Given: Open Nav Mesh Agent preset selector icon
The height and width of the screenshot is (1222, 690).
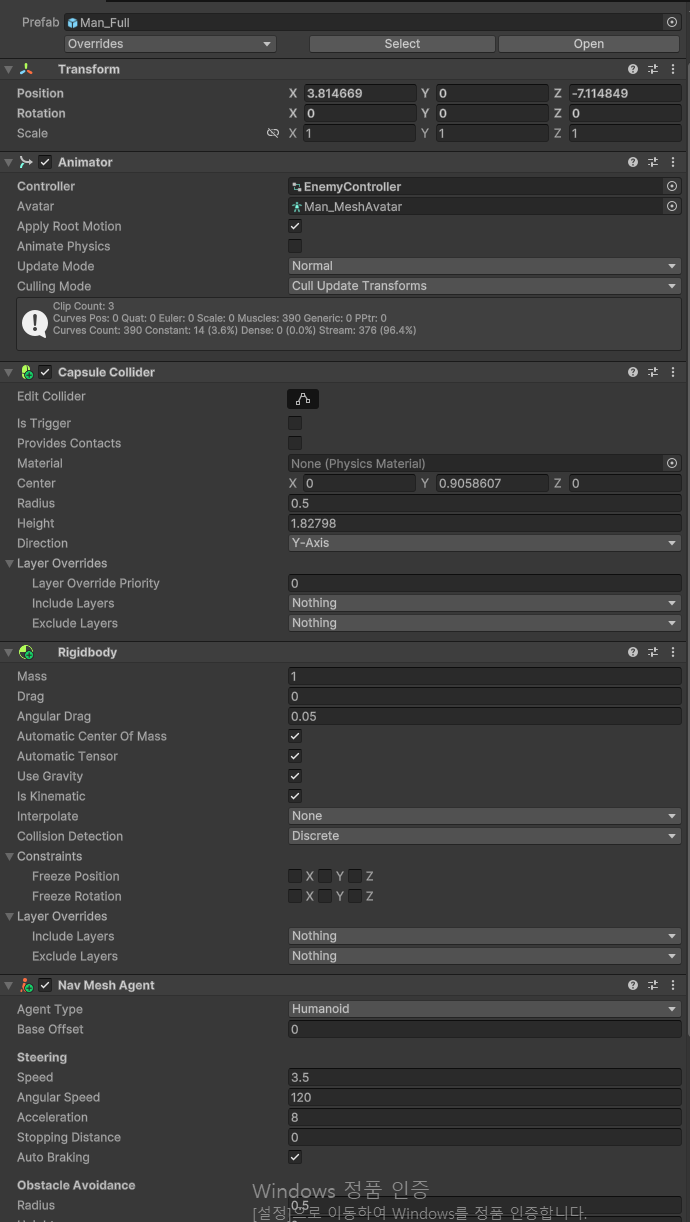Looking at the screenshot, I should 653,985.
